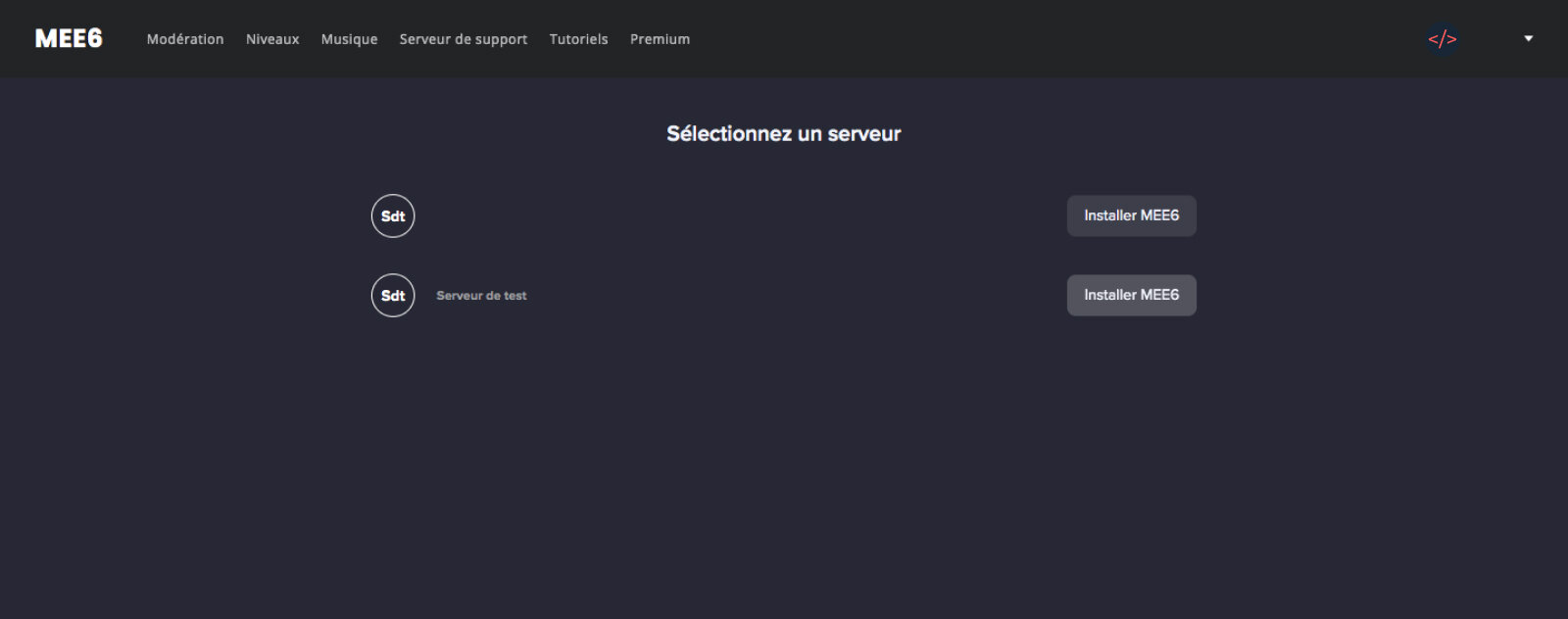Select the Serveur de test name
The height and width of the screenshot is (619, 1568).
481,296
